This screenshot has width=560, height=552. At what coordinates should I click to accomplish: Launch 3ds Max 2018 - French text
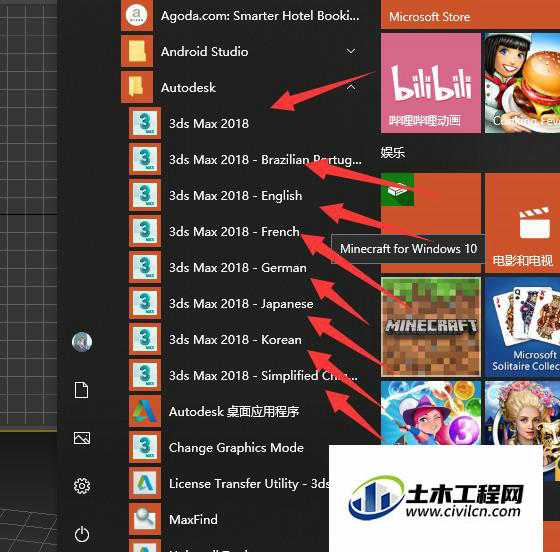(234, 231)
